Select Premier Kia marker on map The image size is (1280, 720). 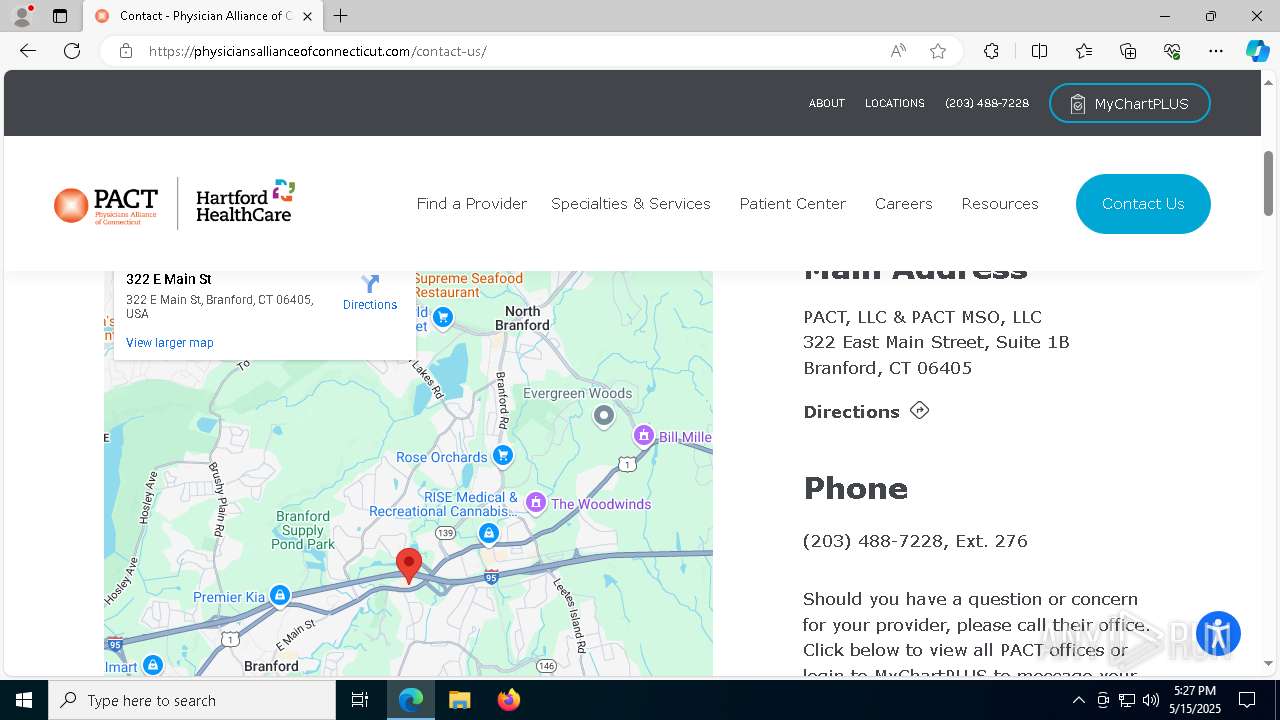tap(280, 596)
